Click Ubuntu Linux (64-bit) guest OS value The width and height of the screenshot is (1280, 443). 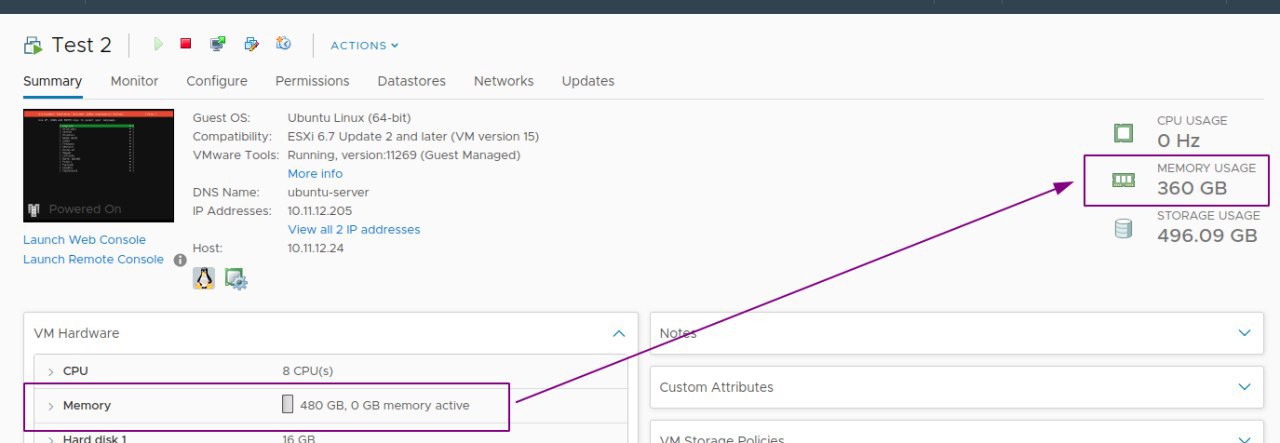coord(349,118)
